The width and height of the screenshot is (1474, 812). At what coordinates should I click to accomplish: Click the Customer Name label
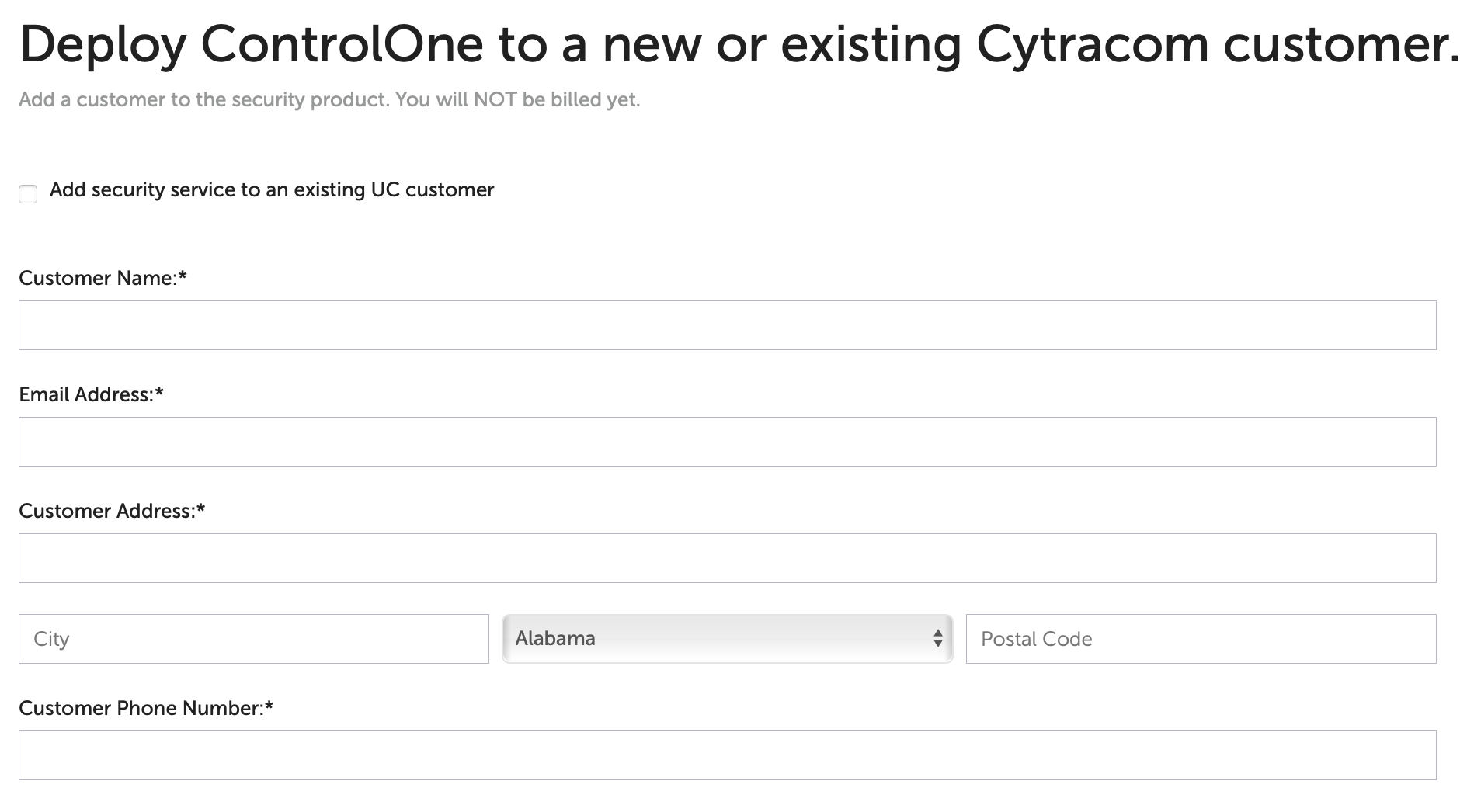[105, 277]
